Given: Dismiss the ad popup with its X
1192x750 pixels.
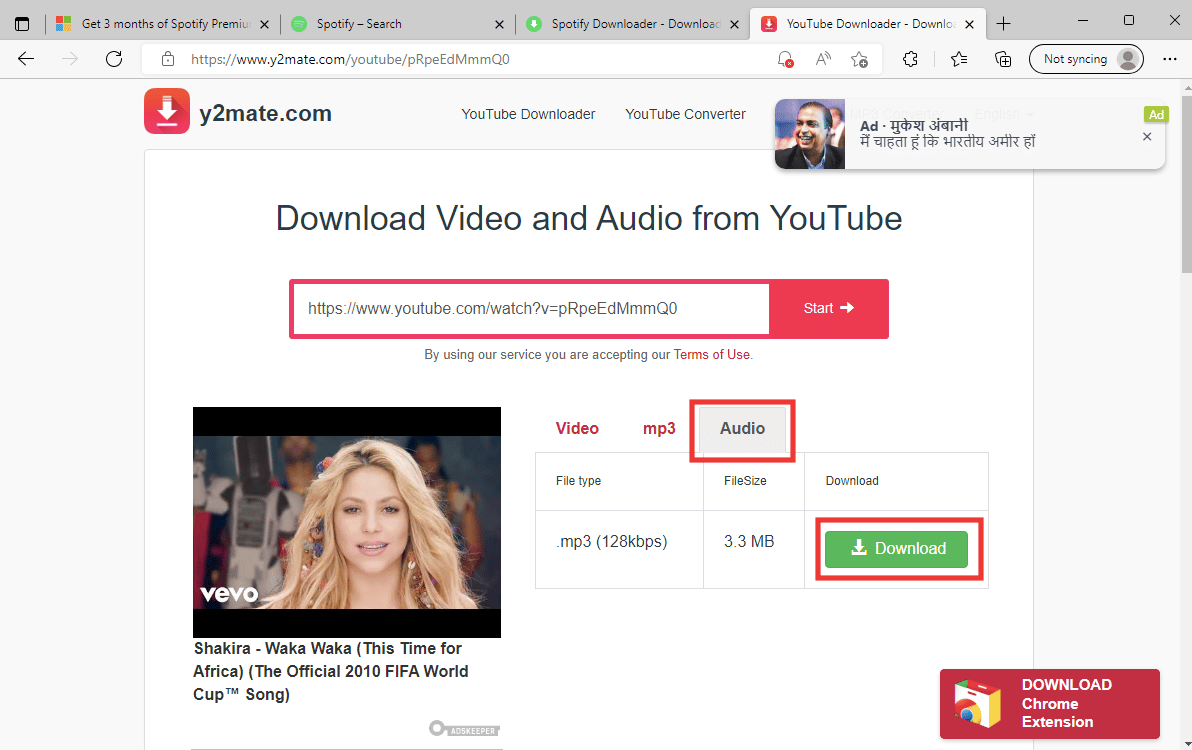Looking at the screenshot, I should point(1147,137).
